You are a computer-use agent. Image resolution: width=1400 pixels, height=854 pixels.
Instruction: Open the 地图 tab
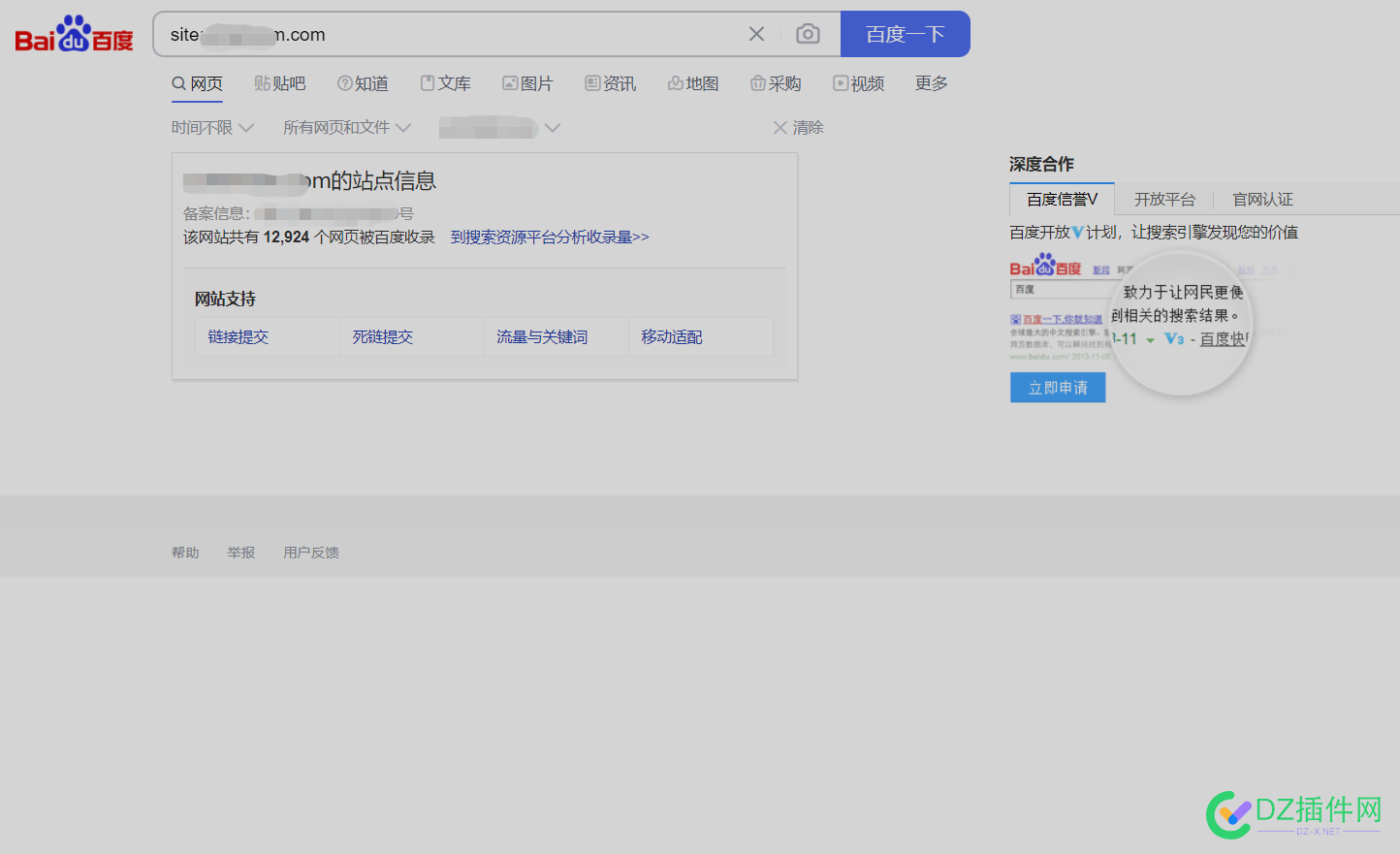(693, 83)
